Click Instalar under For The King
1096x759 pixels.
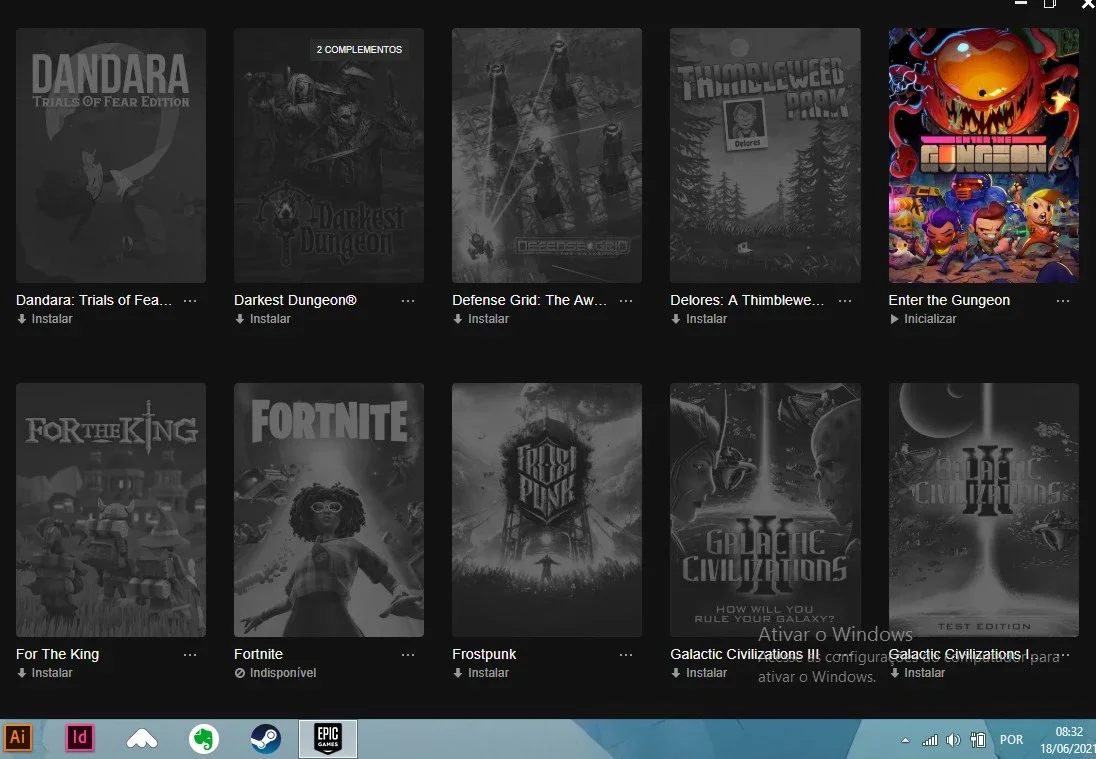pos(45,673)
